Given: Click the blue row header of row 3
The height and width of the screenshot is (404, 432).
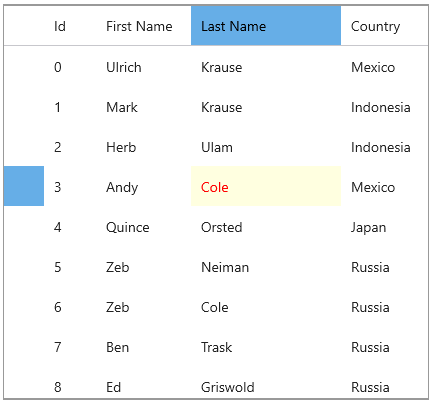Looking at the screenshot, I should [x=24, y=186].
